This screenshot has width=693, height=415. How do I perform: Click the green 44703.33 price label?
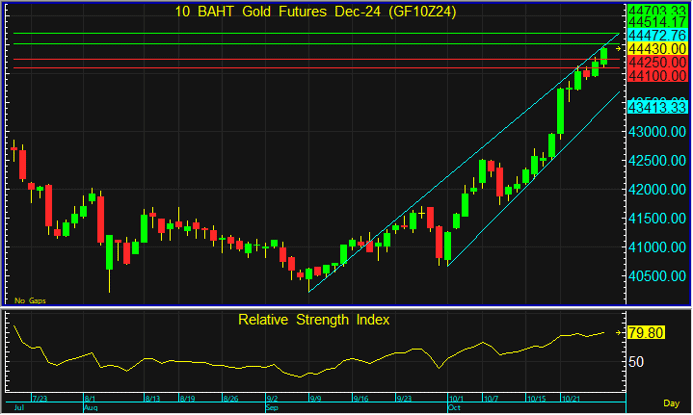pyautogui.click(x=659, y=8)
